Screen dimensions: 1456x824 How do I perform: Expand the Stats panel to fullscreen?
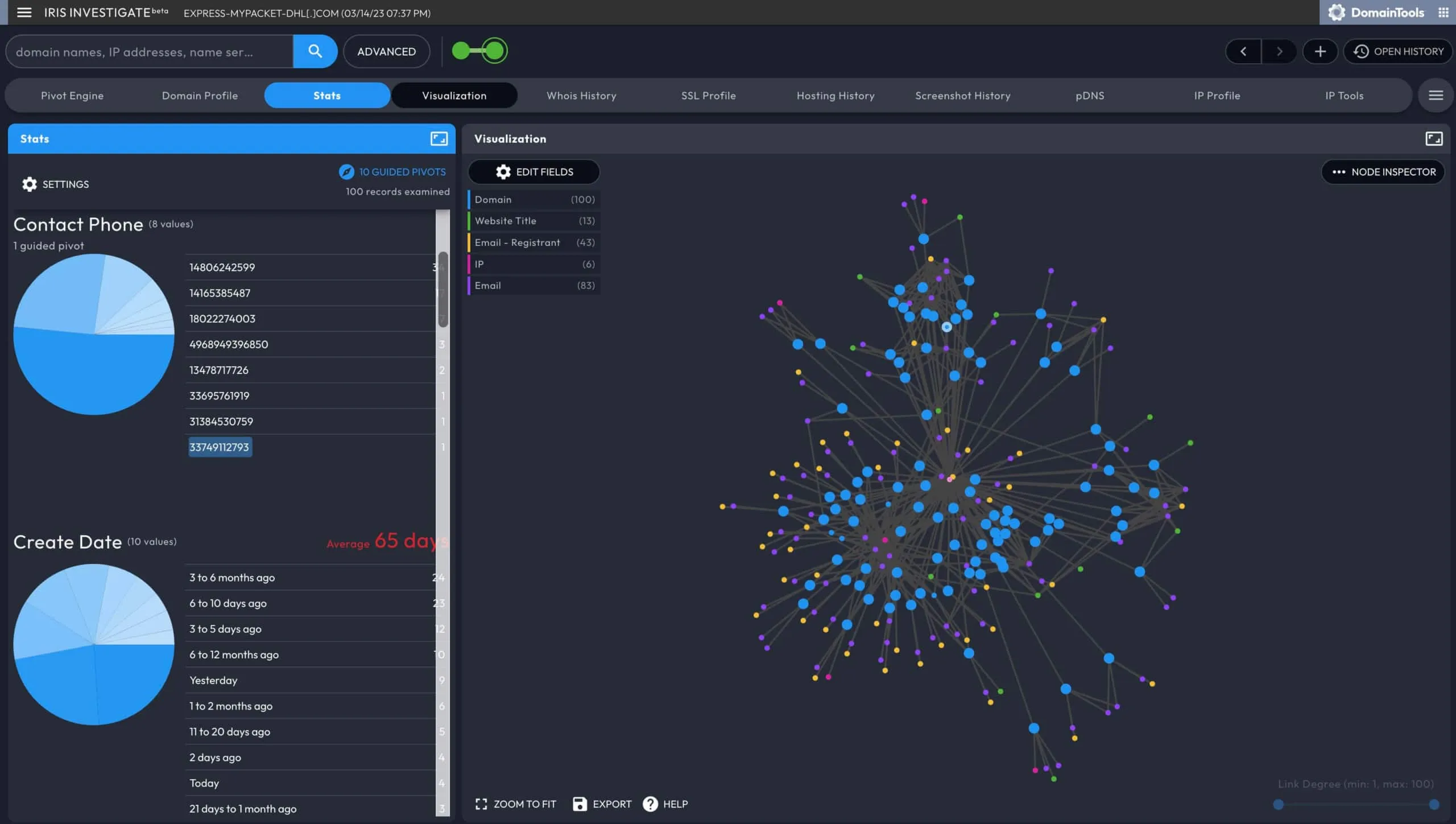(439, 138)
